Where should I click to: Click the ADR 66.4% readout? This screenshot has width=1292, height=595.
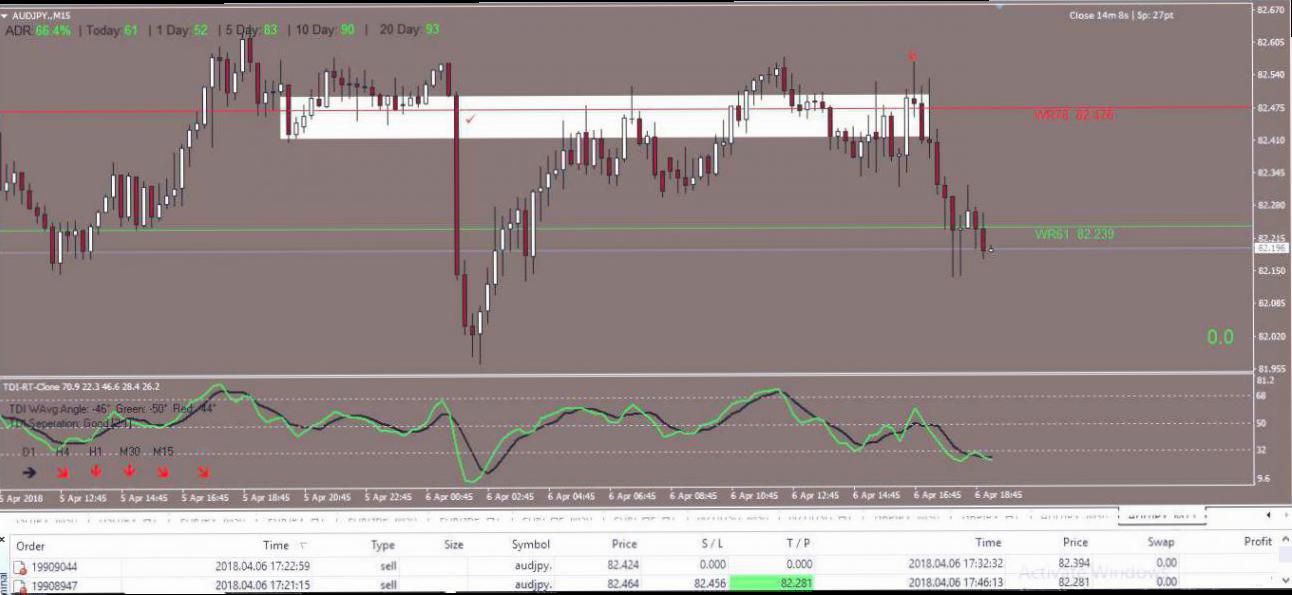[39, 31]
